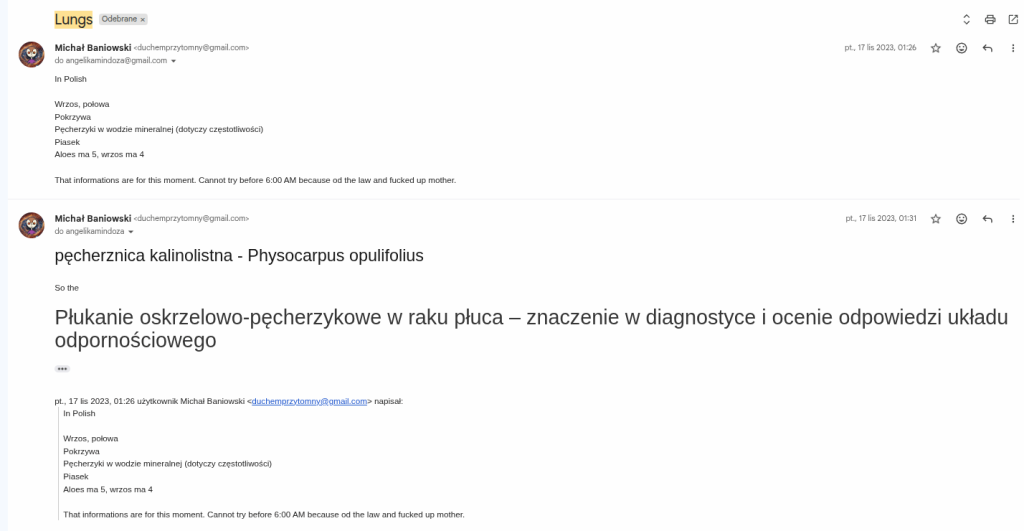The width and height of the screenshot is (1024, 531).
Task: Click the Odebrane label tag
Action: (x=119, y=19)
